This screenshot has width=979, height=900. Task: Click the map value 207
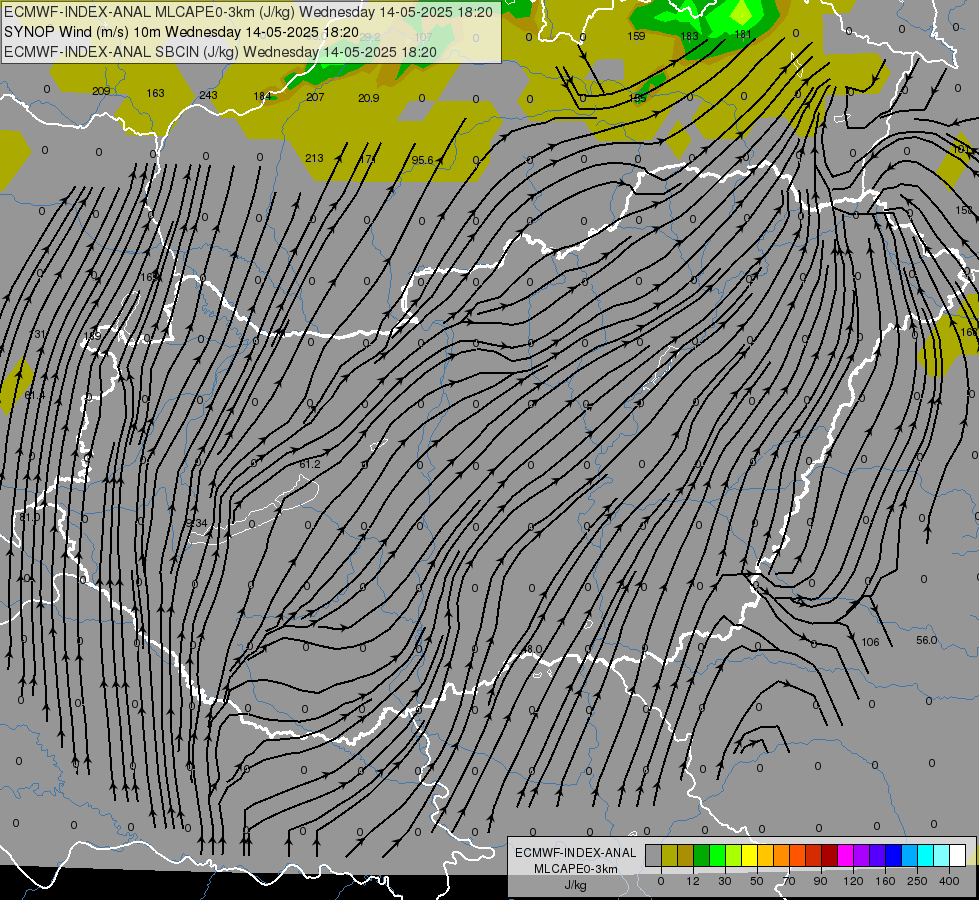point(315,97)
